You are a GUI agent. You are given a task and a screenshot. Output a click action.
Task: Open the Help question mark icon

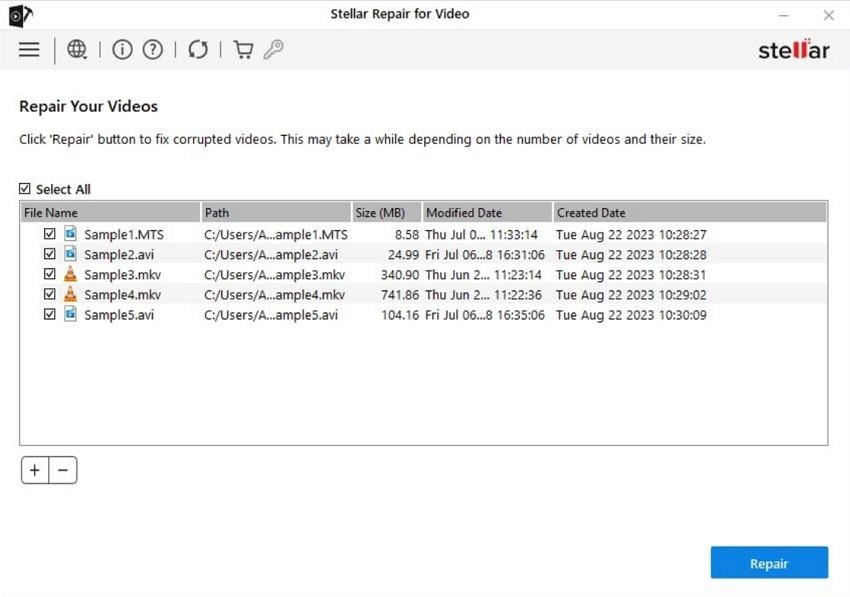point(152,49)
